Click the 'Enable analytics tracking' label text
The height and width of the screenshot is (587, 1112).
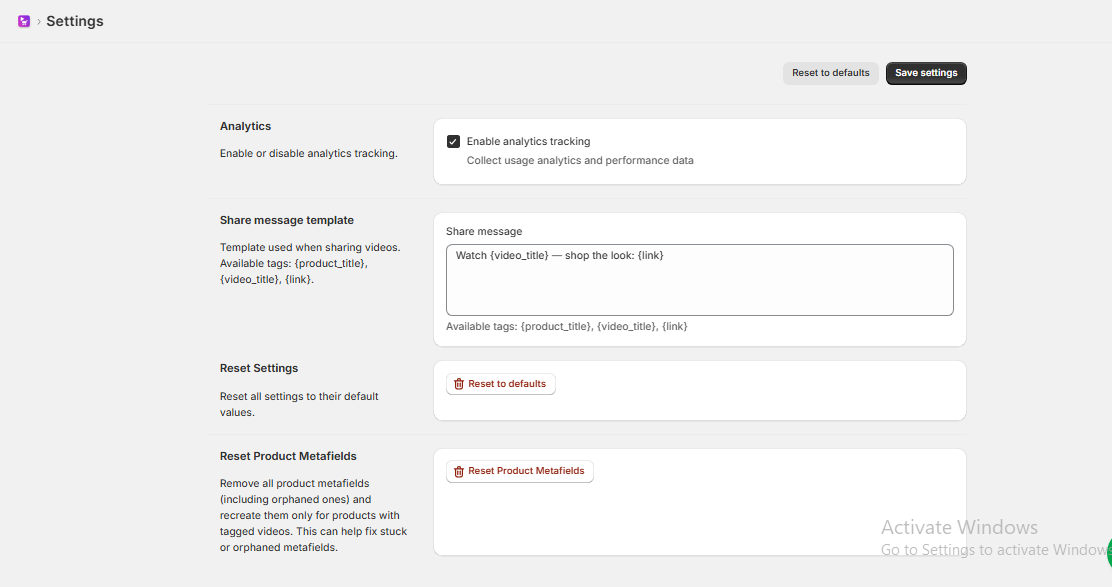[528, 142]
